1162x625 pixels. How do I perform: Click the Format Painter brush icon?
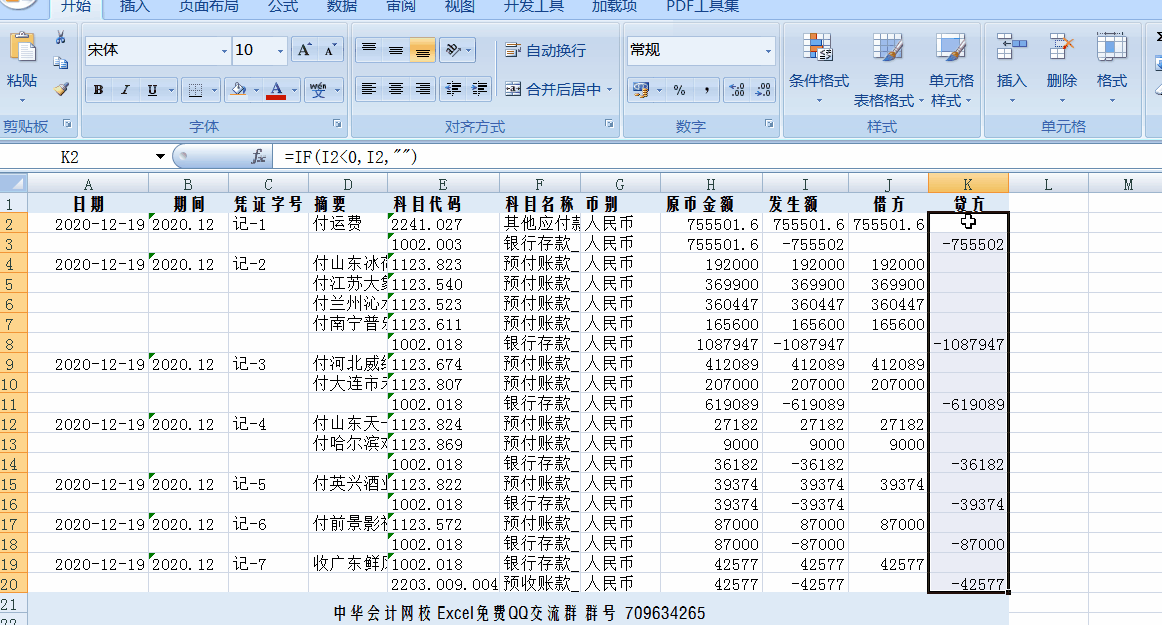pos(61,89)
